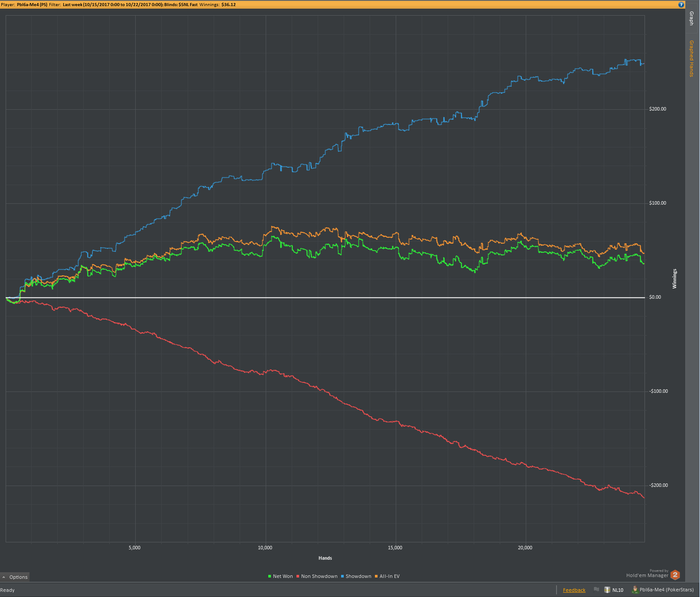Click the NL10 status bar label
This screenshot has width=700, height=597.
pyautogui.click(x=618, y=590)
